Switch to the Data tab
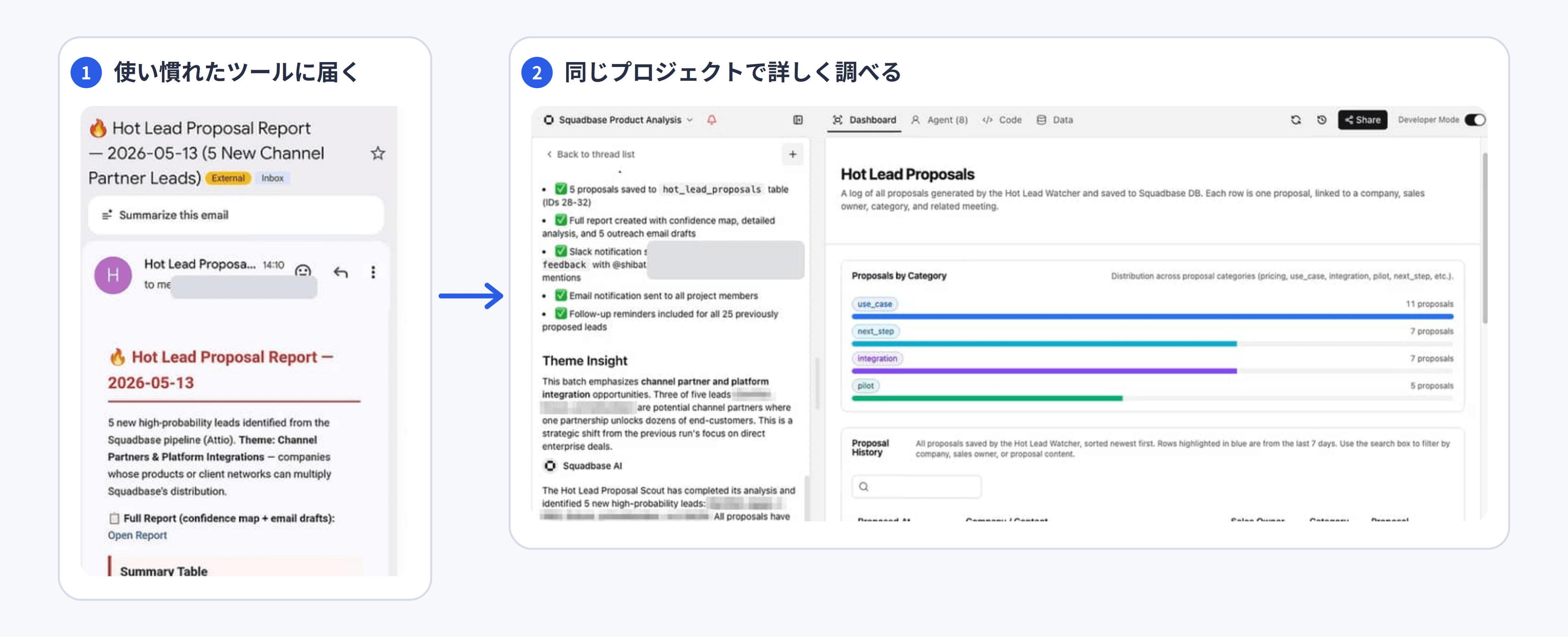 [x=1055, y=120]
